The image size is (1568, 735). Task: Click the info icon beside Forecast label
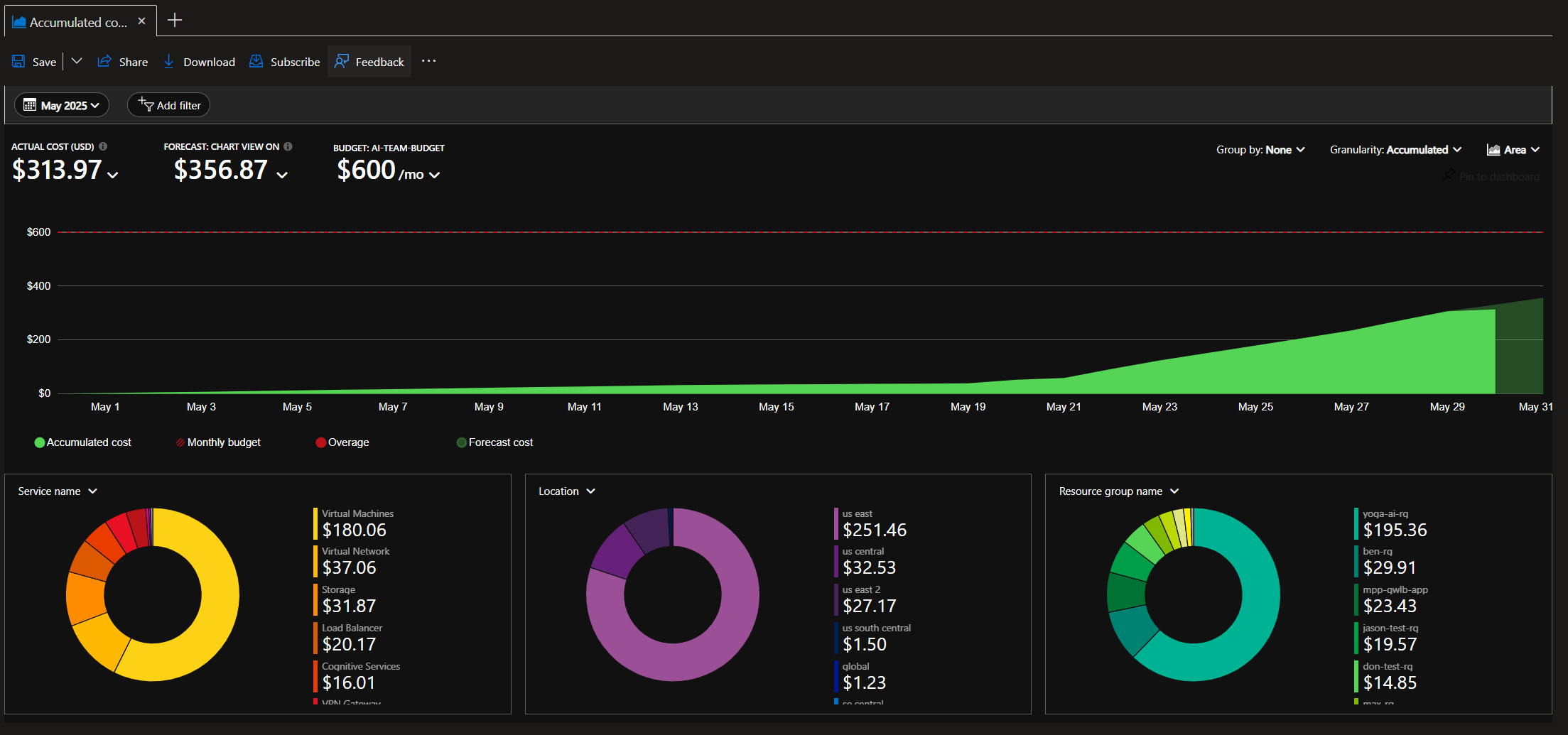(288, 146)
